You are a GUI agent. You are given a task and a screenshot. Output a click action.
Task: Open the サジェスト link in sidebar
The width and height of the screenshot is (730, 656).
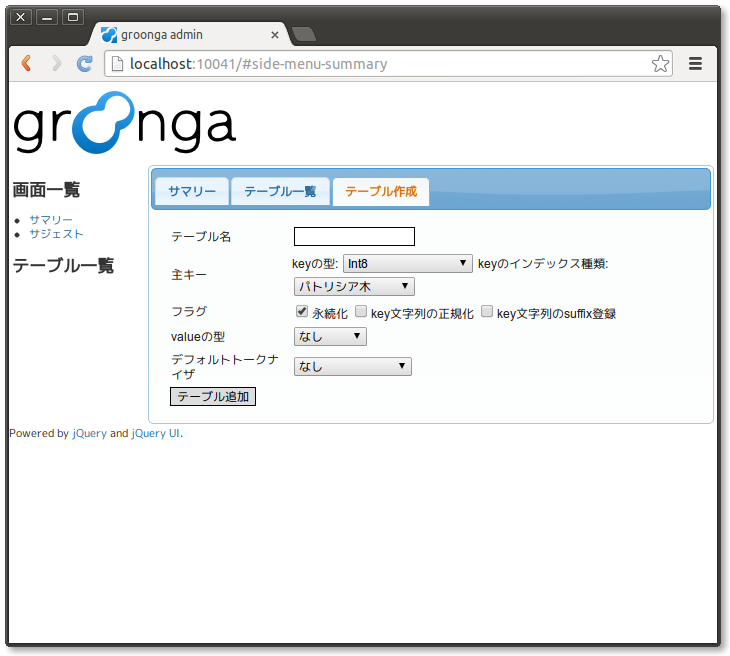[56, 234]
